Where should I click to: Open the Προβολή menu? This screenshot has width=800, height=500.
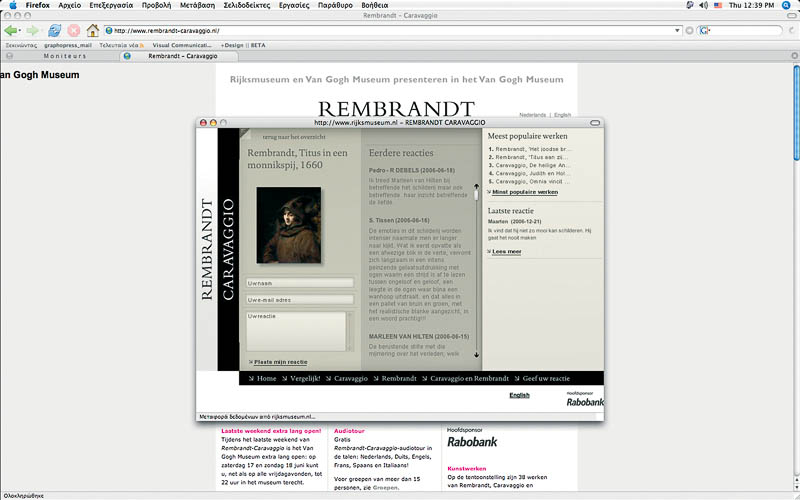pyautogui.click(x=156, y=5)
